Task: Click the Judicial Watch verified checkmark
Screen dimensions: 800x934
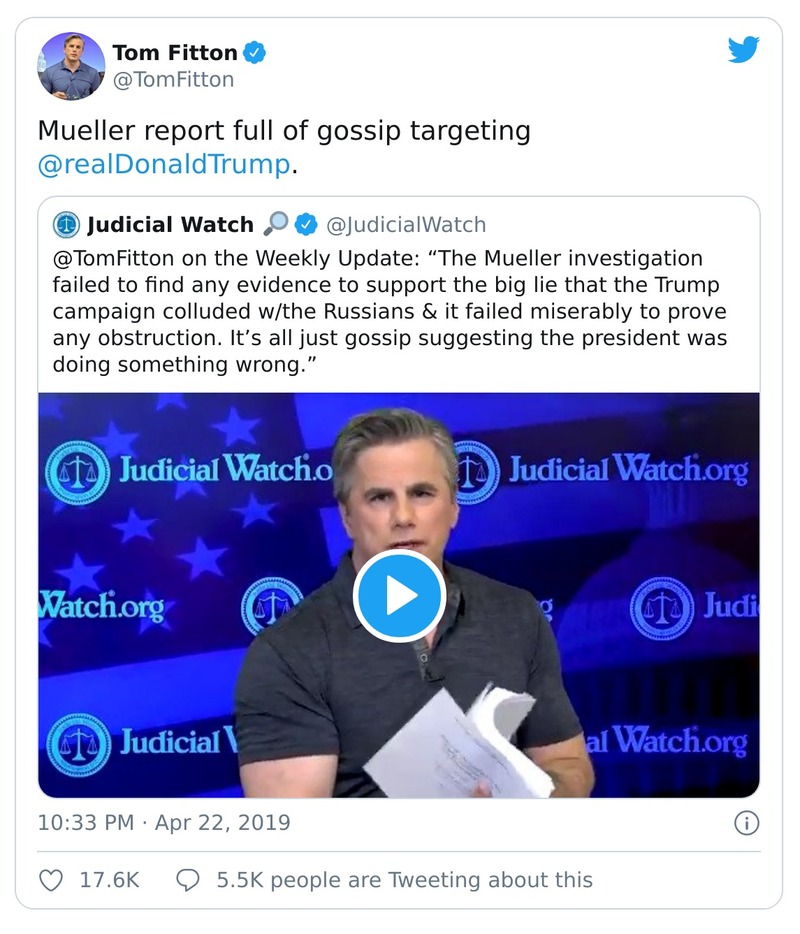Action: coord(304,224)
